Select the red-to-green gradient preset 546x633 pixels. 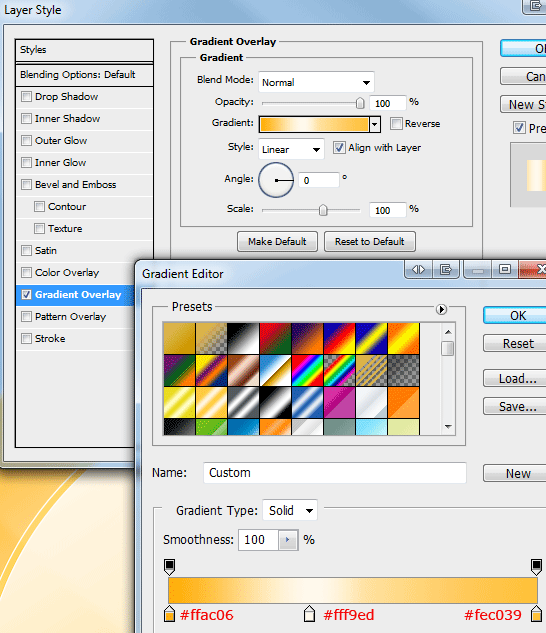(x=275, y=338)
